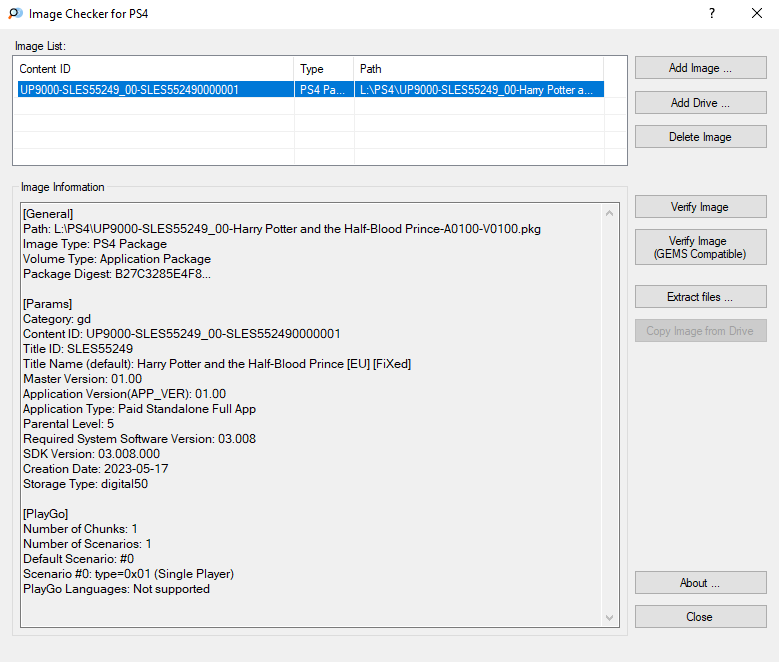Open the About dialog

coord(701,582)
